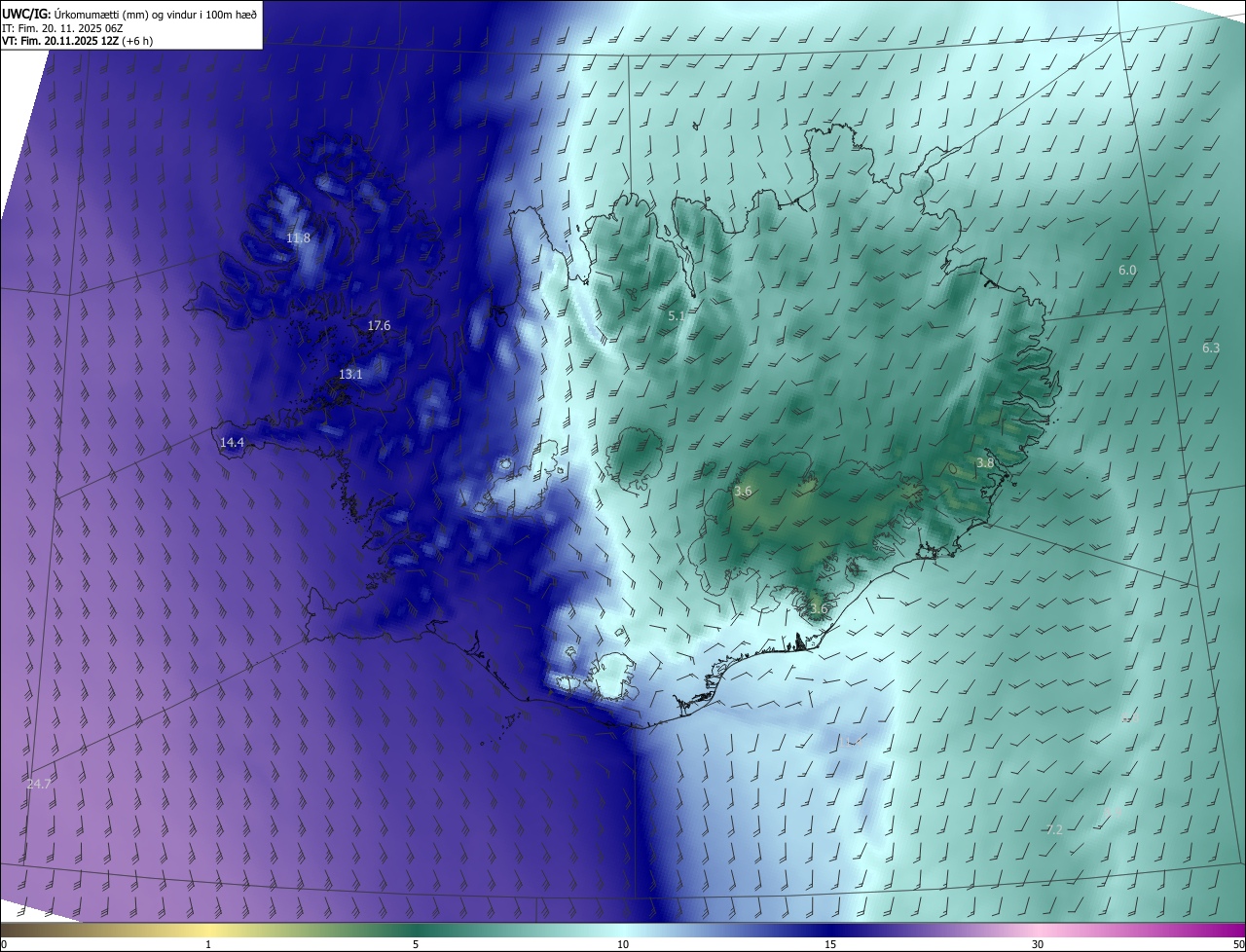This screenshot has width=1246, height=952.
Task: Click the 0 tick on the color scale
Action: (x=4, y=944)
